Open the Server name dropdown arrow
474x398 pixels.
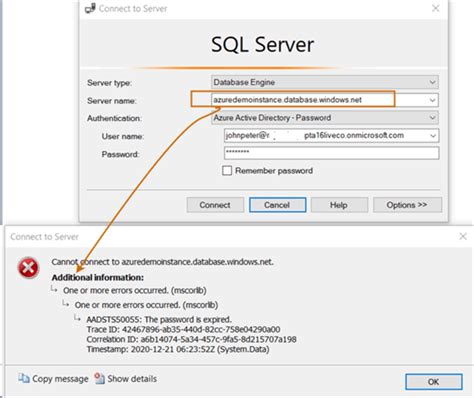pyautogui.click(x=432, y=100)
